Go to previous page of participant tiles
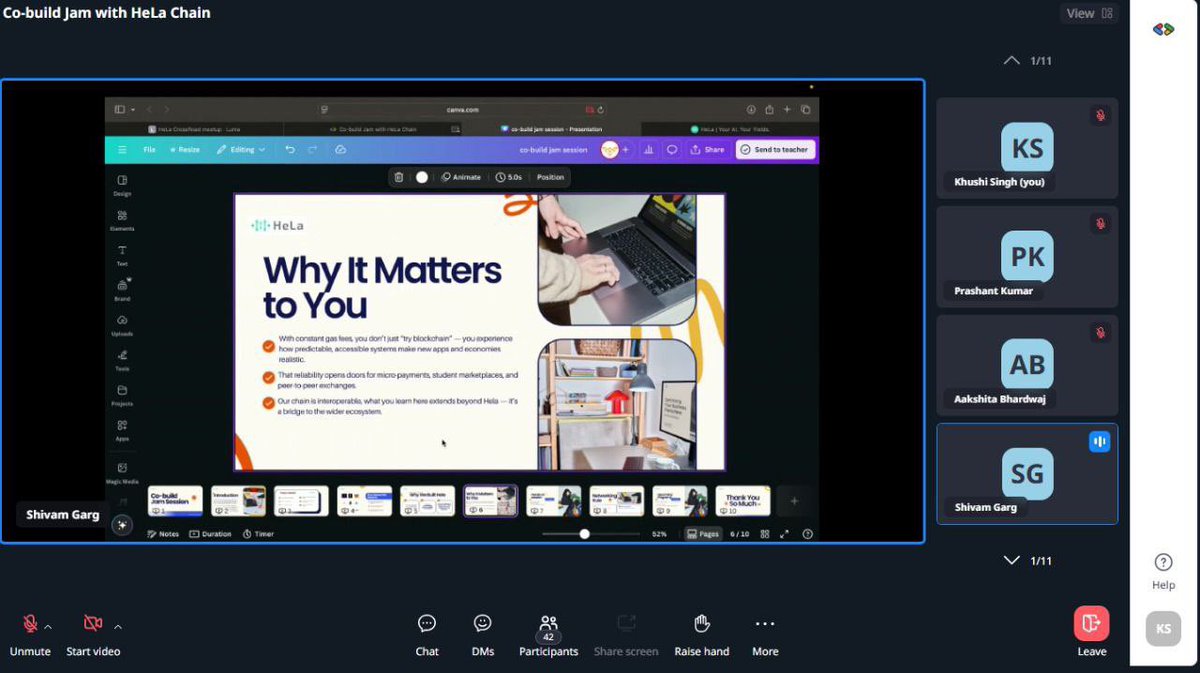The image size is (1200, 673). (x=1011, y=60)
